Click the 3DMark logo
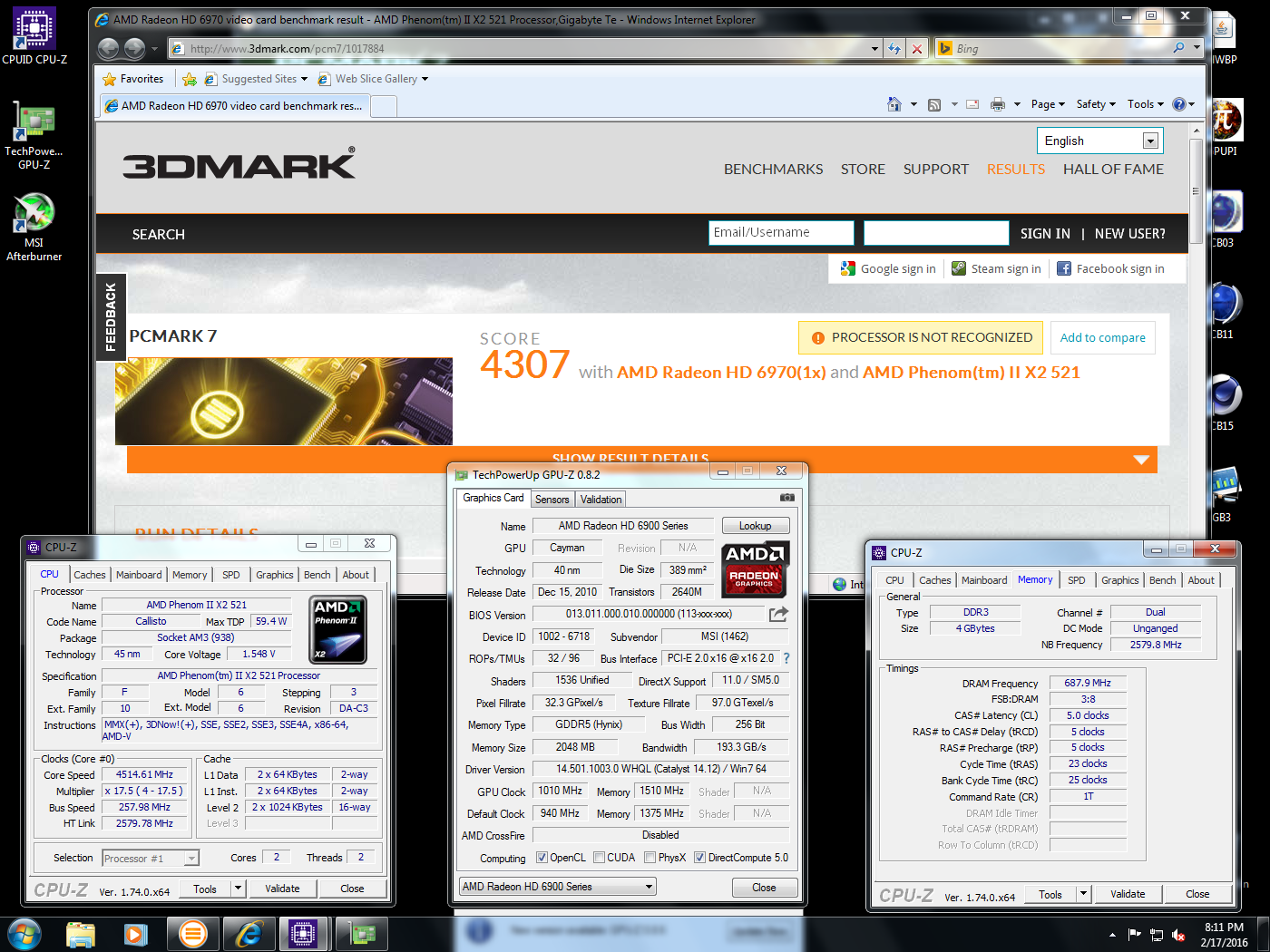The image size is (1270, 952). [239, 164]
